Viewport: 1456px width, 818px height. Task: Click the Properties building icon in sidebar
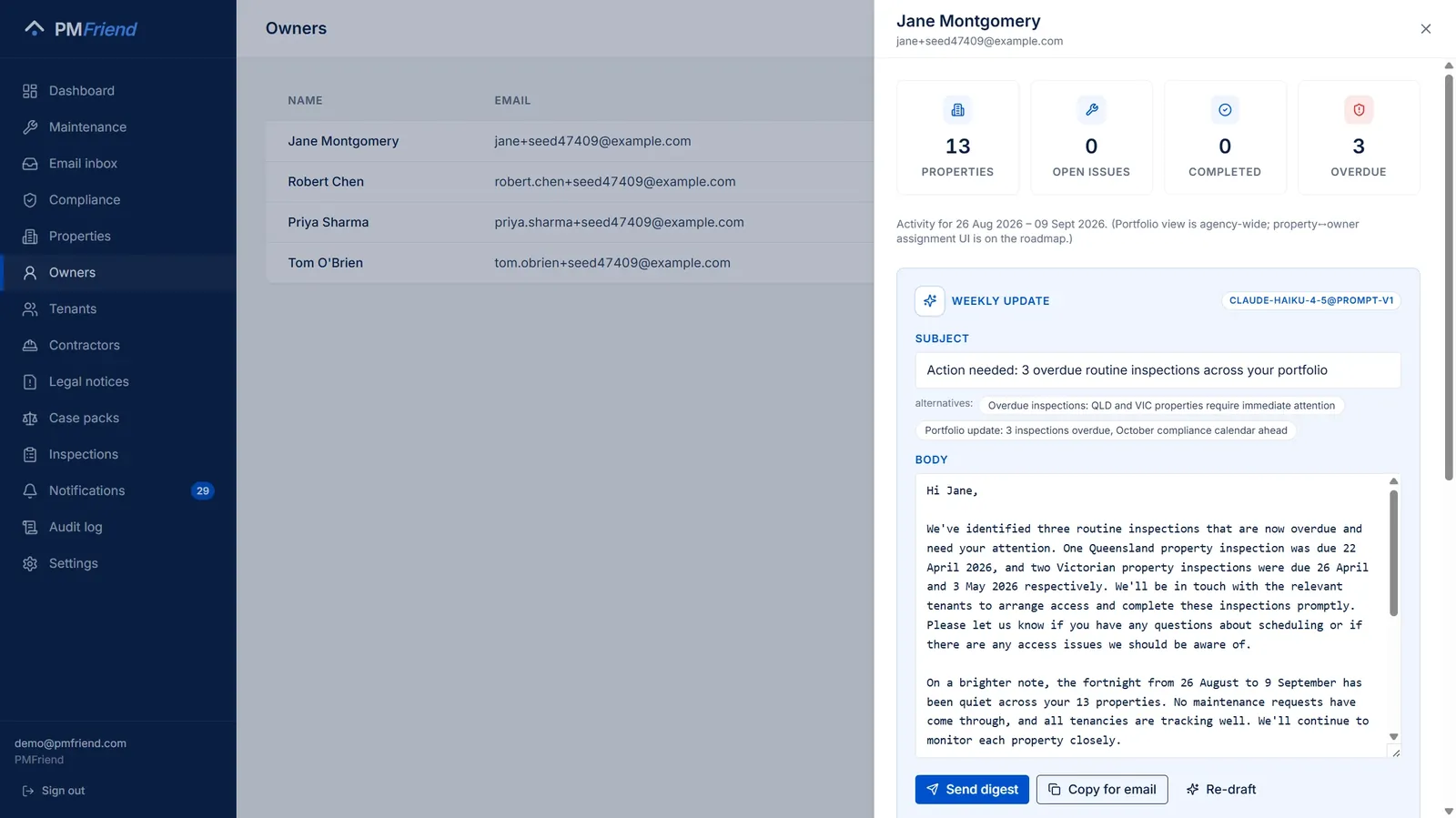pyautogui.click(x=30, y=237)
